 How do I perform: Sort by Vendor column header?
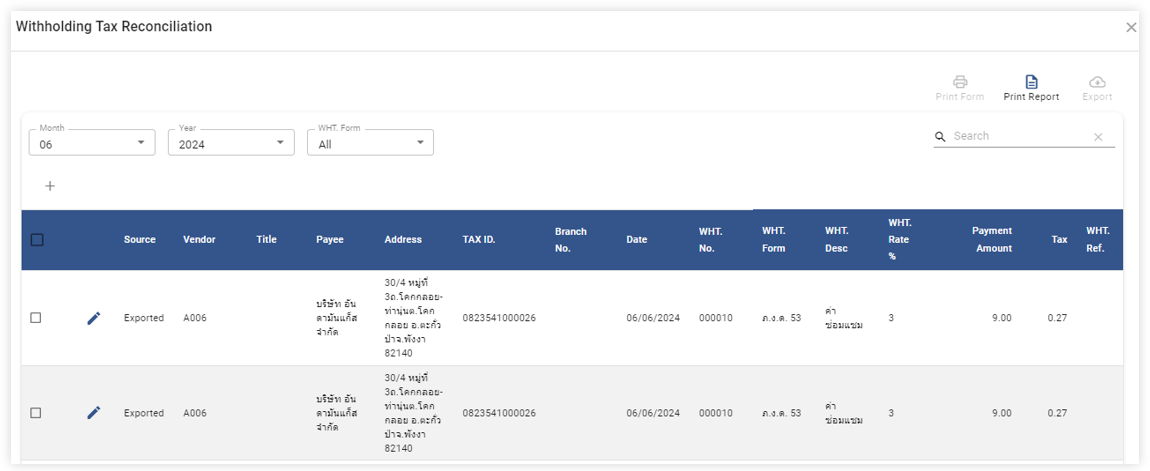point(199,240)
